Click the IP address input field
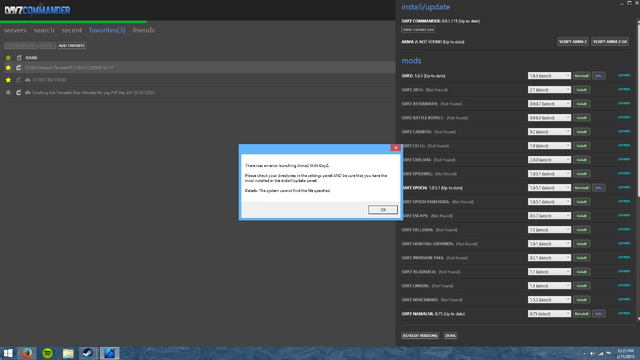The image size is (640, 360). pos(21,45)
